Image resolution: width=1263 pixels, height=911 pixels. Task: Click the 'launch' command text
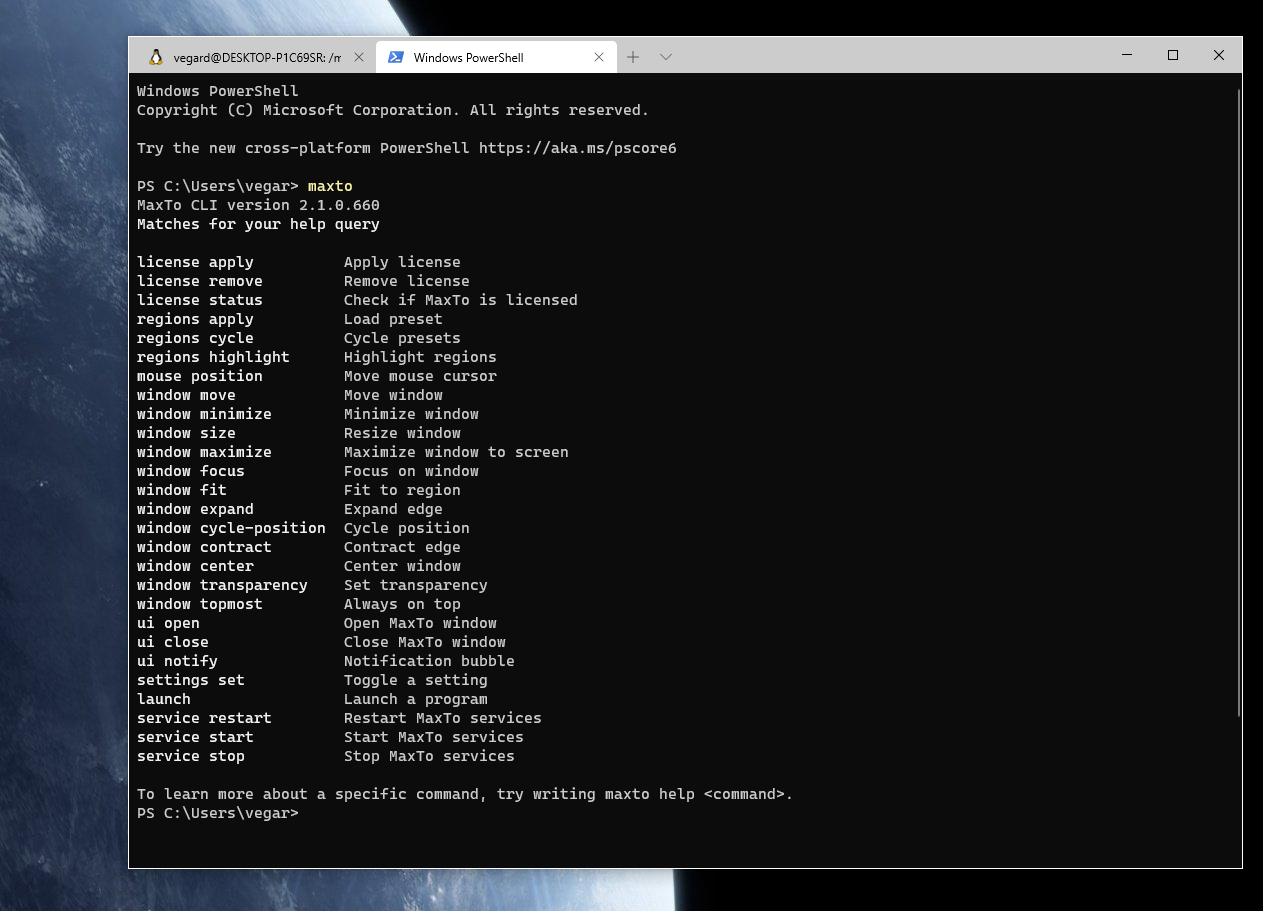(x=163, y=698)
